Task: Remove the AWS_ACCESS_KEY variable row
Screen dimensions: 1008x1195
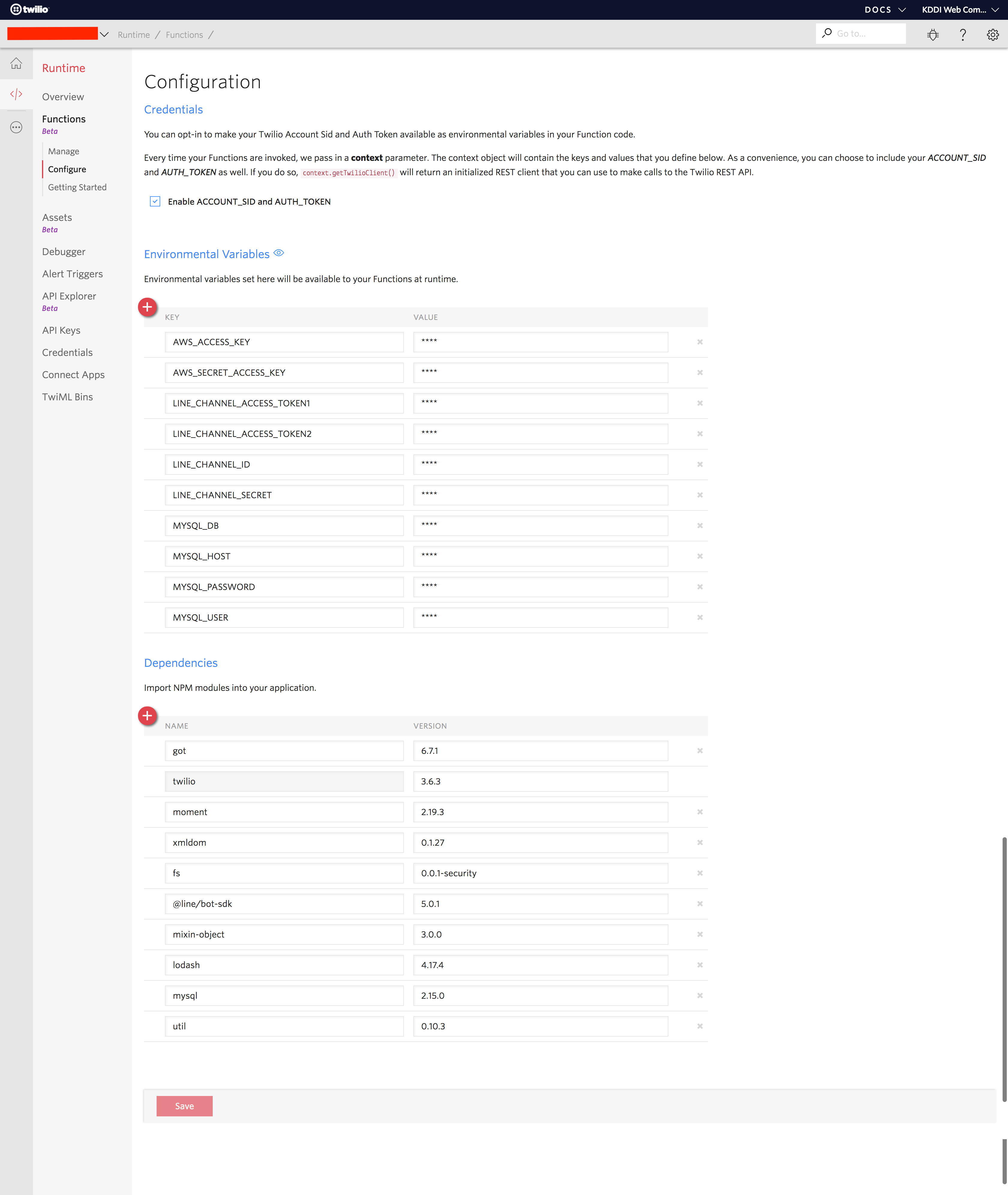Action: click(x=699, y=342)
